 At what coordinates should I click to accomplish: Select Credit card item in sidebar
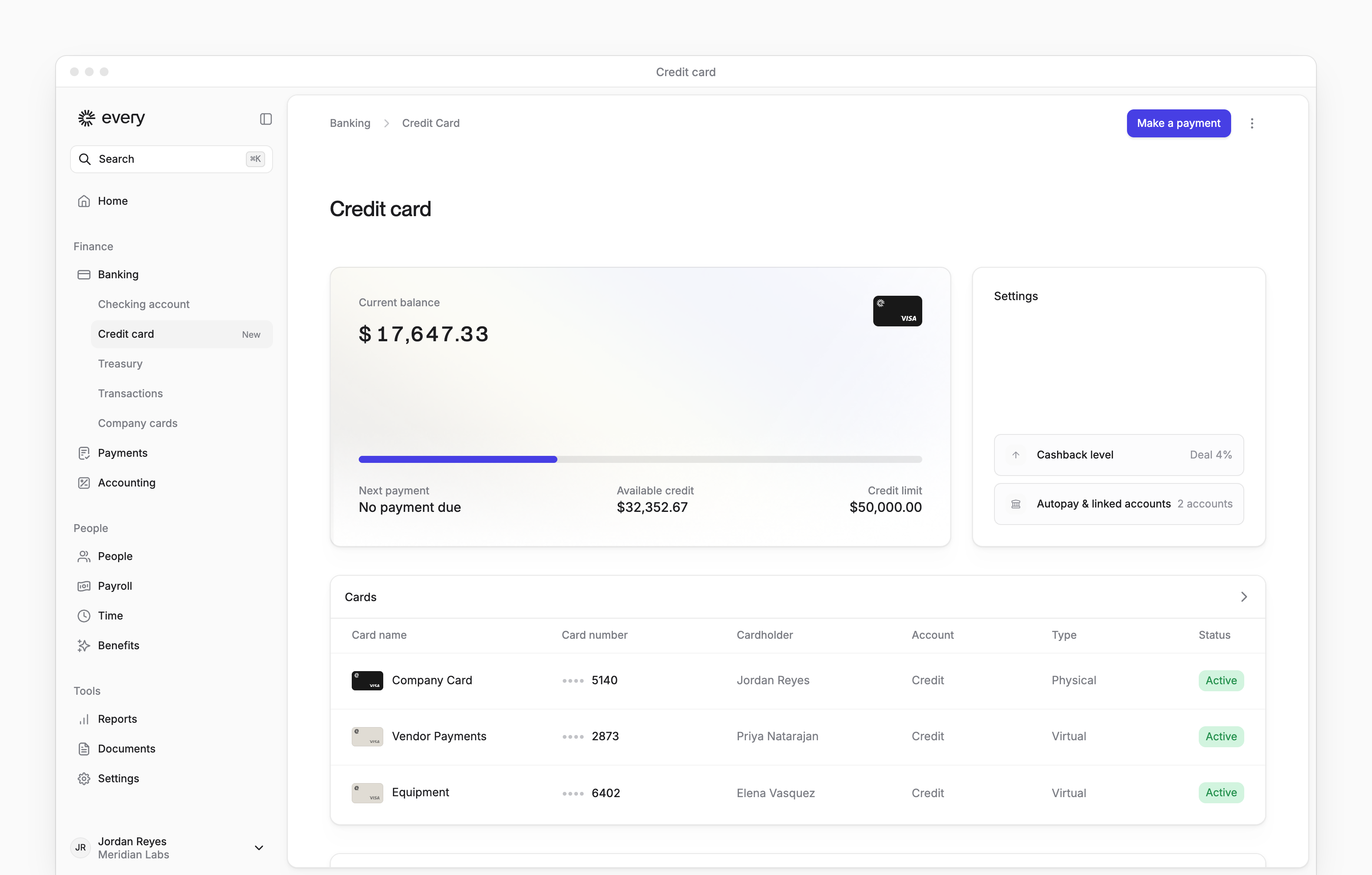pyautogui.click(x=182, y=334)
